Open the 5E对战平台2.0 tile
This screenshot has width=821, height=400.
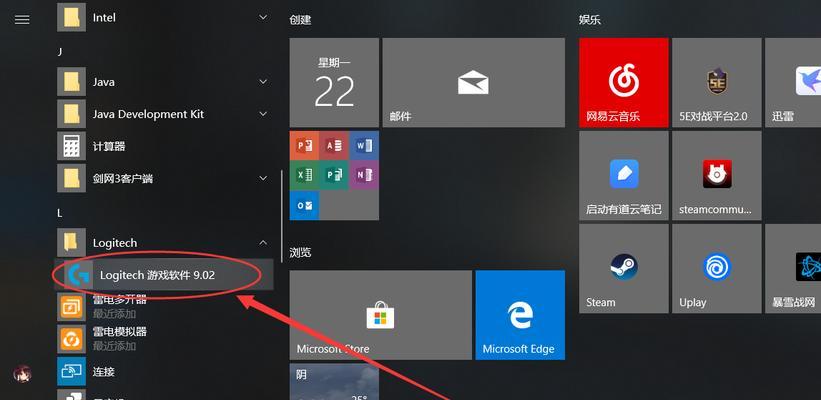click(717, 82)
